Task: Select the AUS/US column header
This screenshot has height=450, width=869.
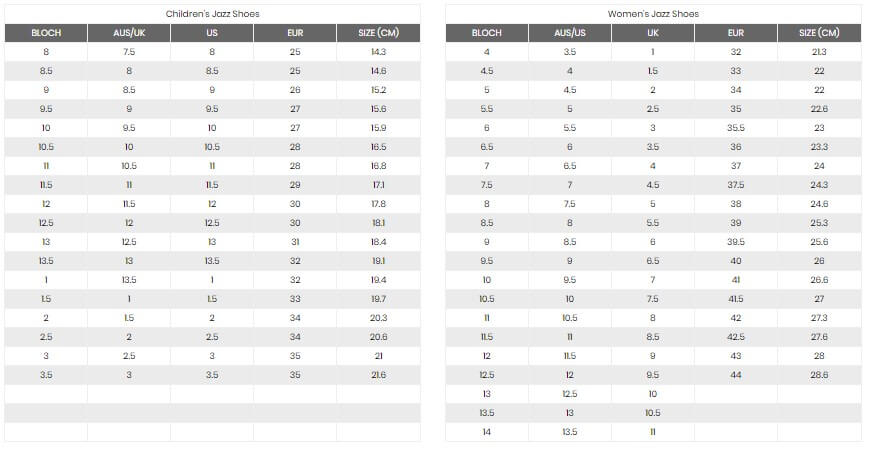Action: (570, 33)
